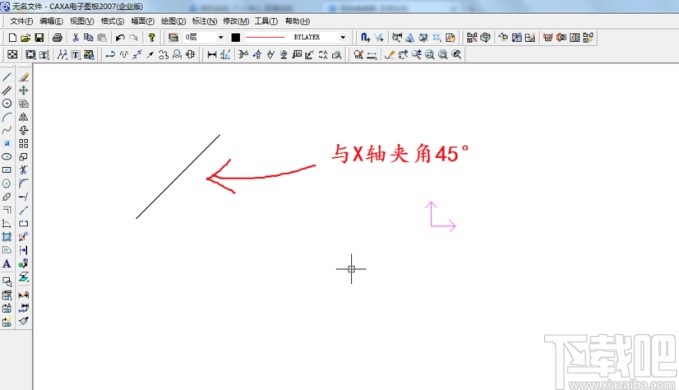
Task: Open the layer control icon beside 0层
Action: pyautogui.click(x=173, y=38)
